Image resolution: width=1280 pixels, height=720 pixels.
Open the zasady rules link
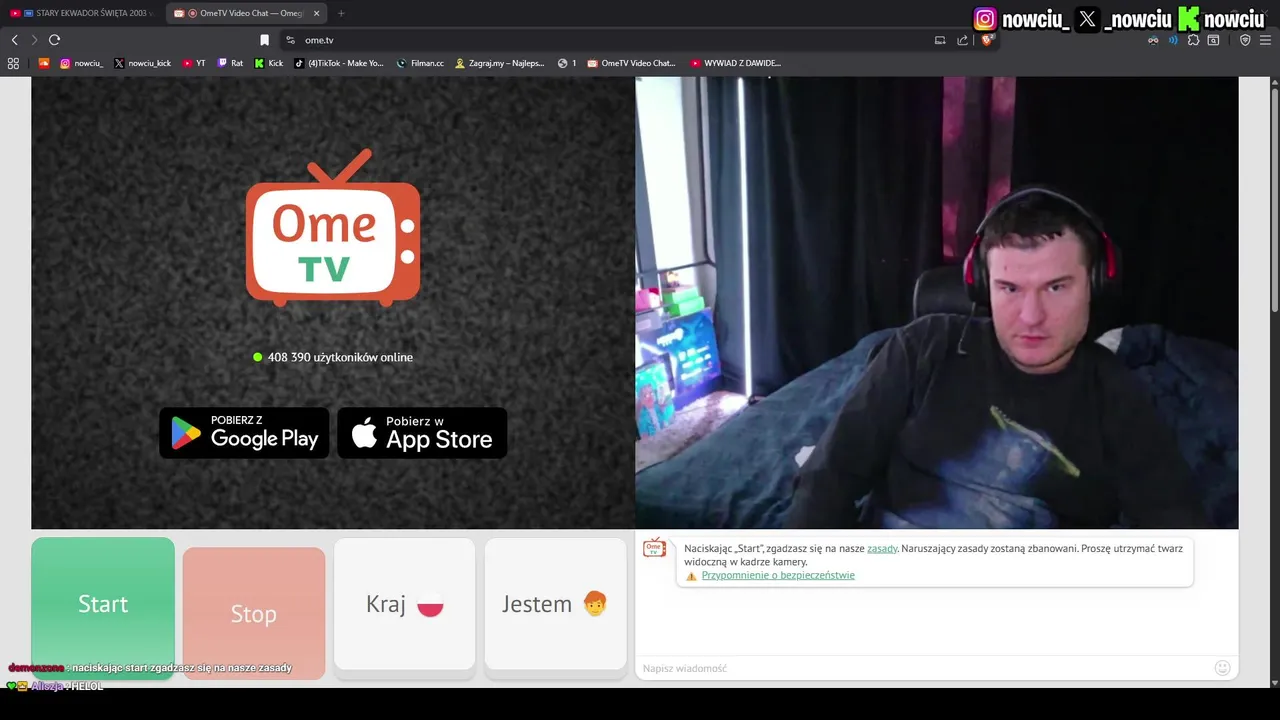(882, 548)
